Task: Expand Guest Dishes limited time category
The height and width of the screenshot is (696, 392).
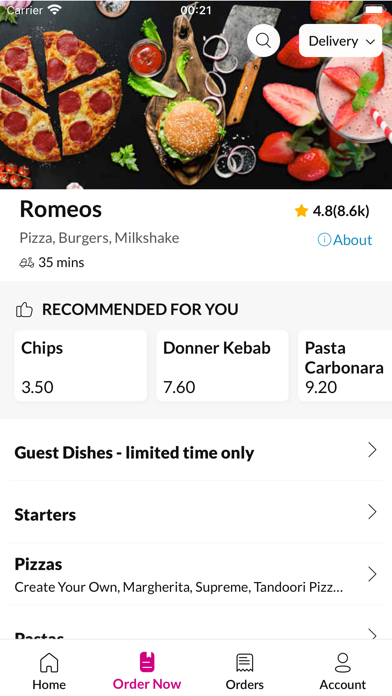Action: coord(196,452)
